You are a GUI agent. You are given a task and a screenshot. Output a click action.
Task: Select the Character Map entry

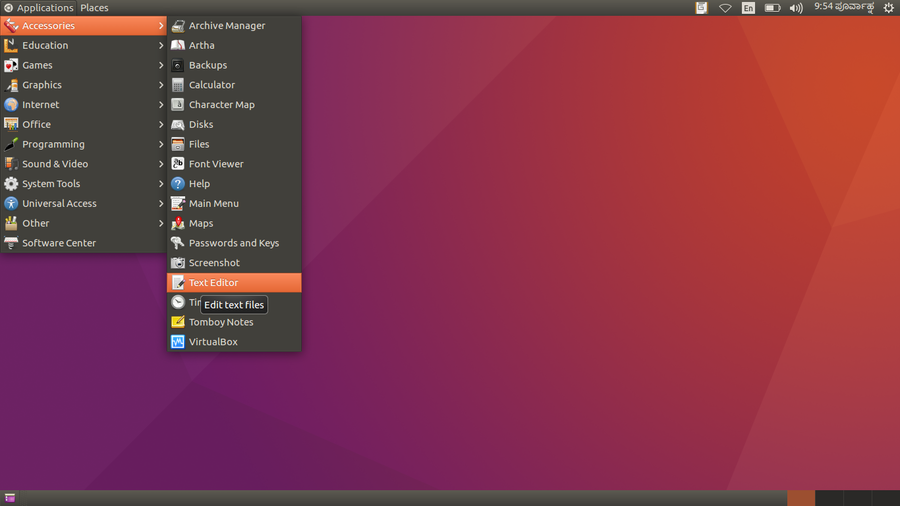coord(221,105)
